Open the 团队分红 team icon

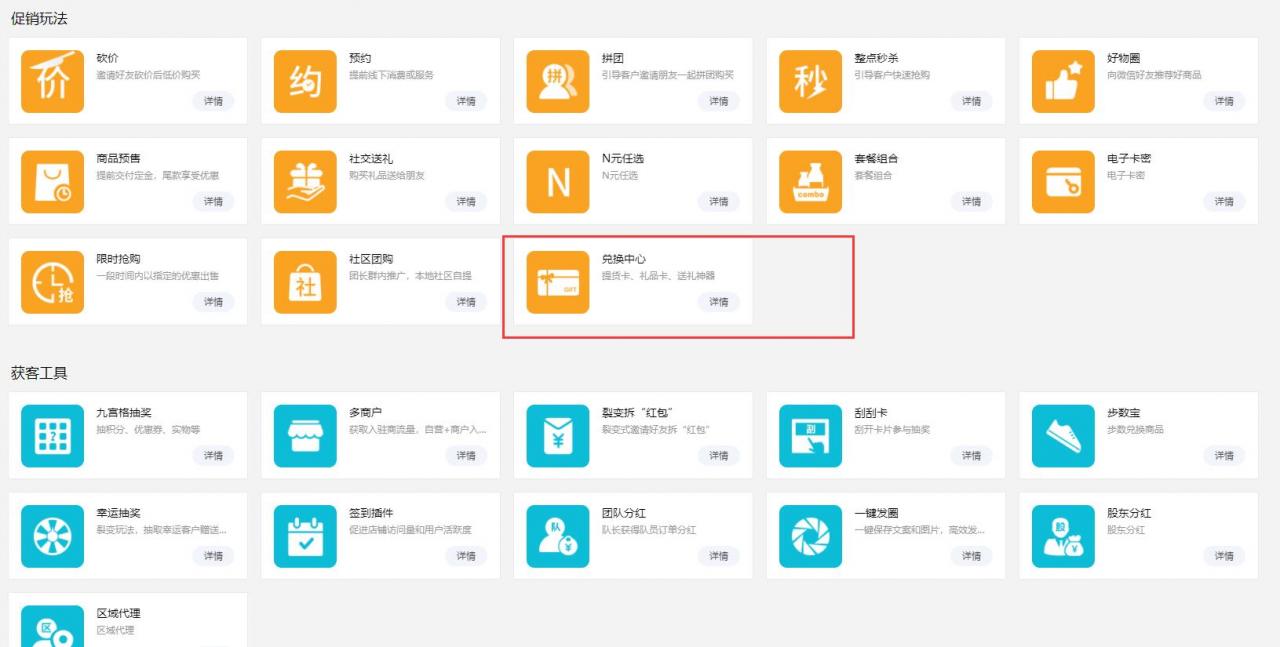point(558,535)
